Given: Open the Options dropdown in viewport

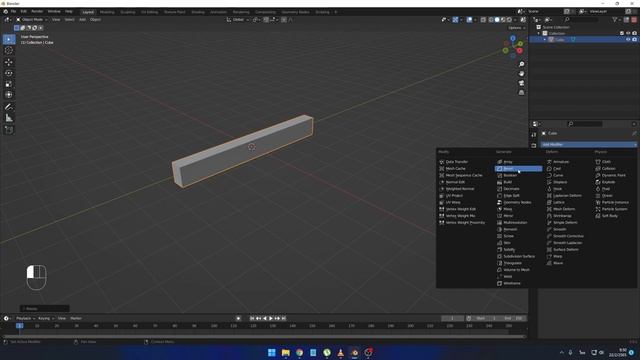Looking at the screenshot, I should coord(517,28).
